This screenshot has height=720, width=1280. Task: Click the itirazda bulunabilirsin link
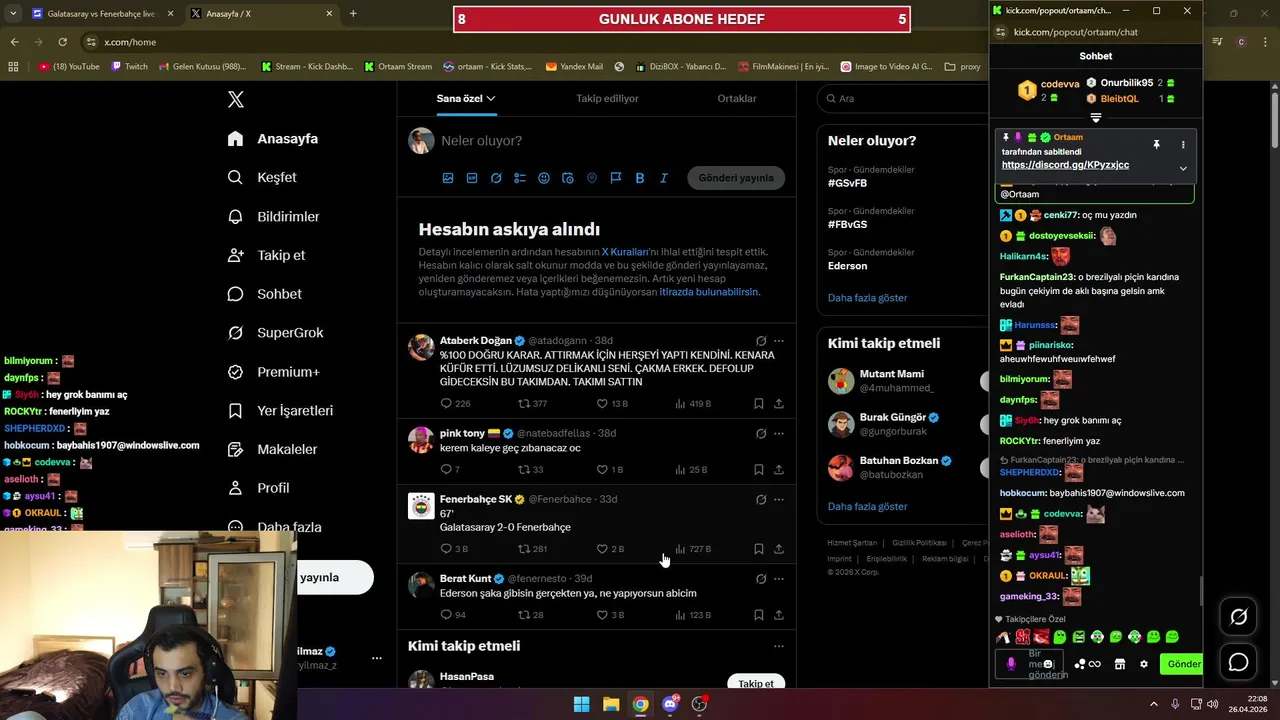709,292
